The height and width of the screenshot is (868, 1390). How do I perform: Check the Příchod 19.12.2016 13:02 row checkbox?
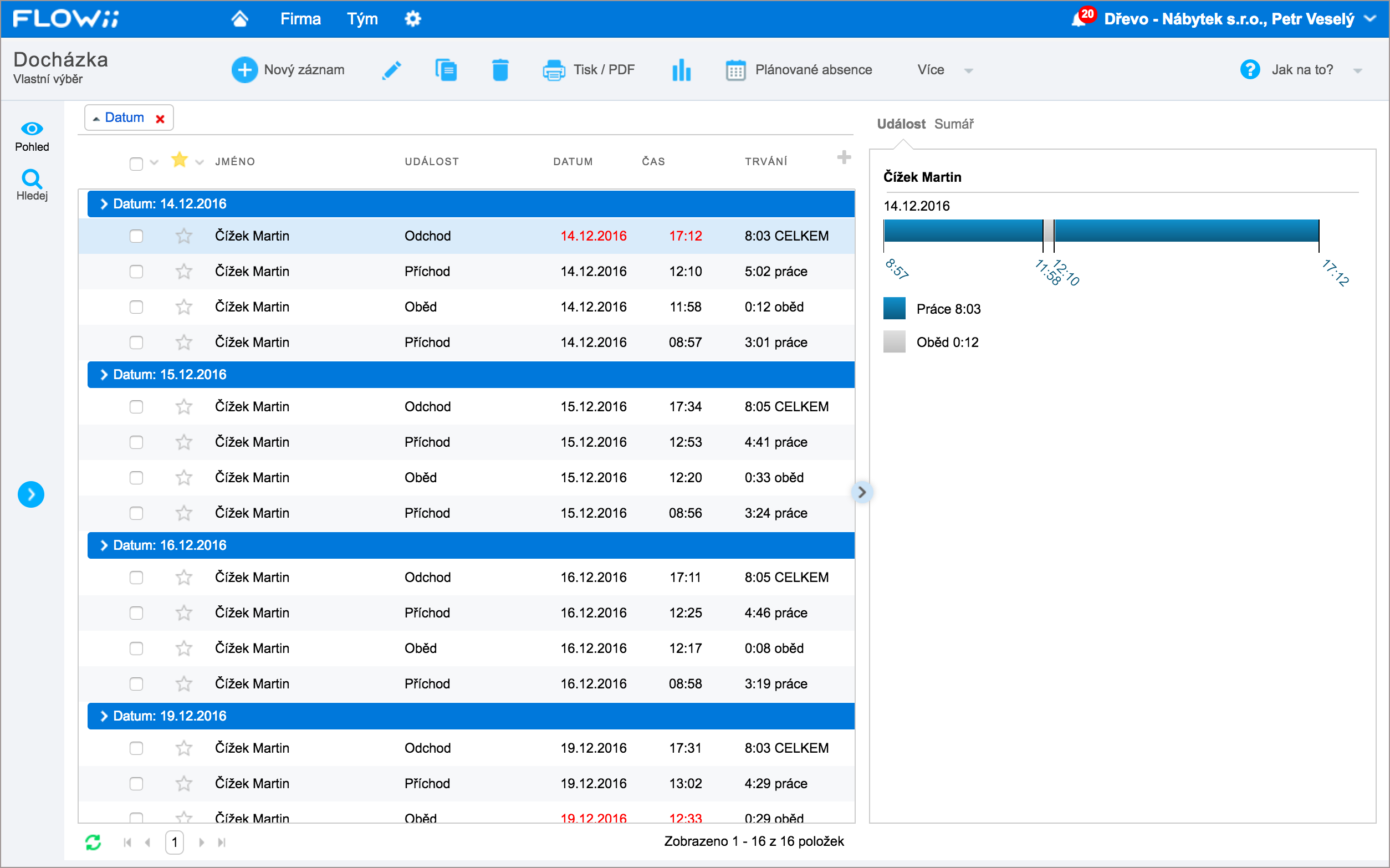tap(136, 784)
